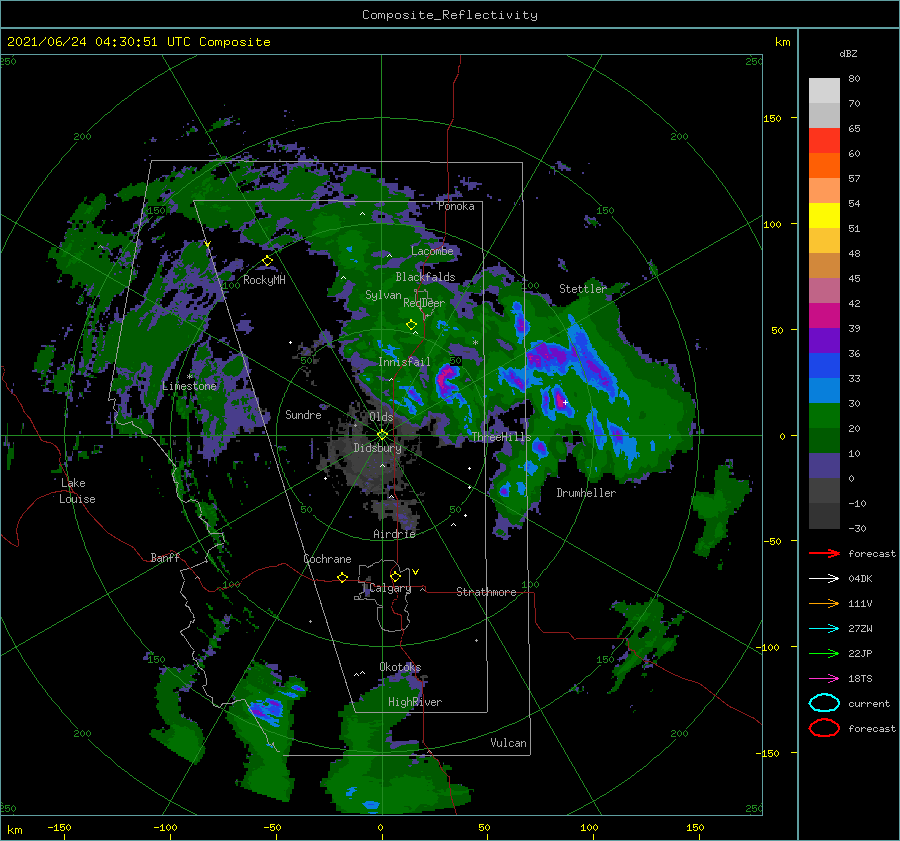Click the Lake Louise label
This screenshot has width=900, height=841.
click(x=77, y=491)
